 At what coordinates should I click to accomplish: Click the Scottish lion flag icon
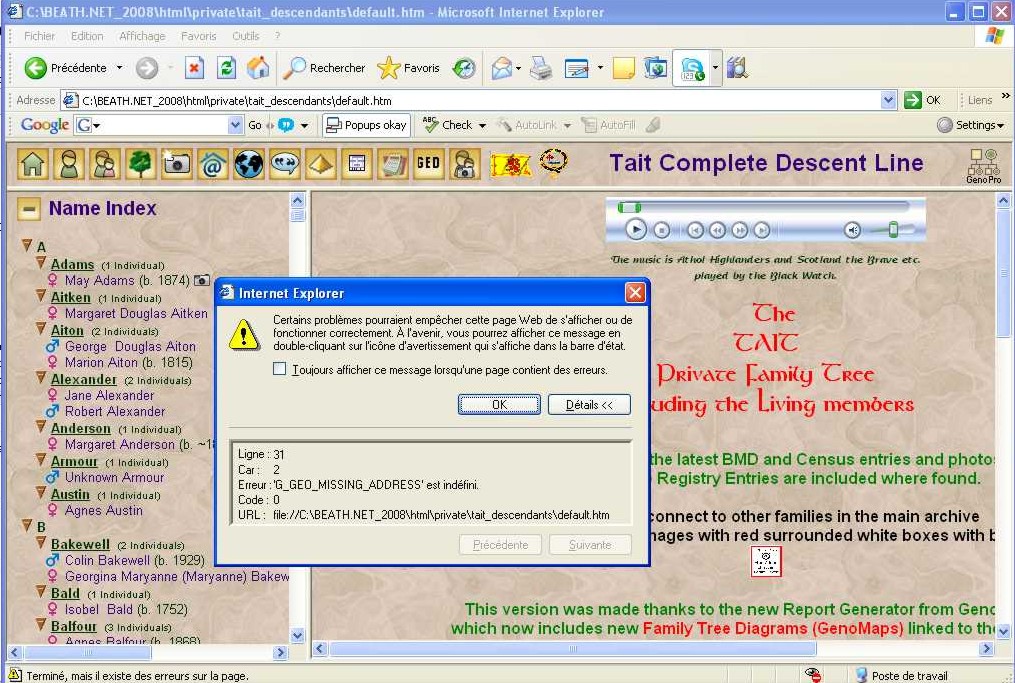tap(510, 164)
